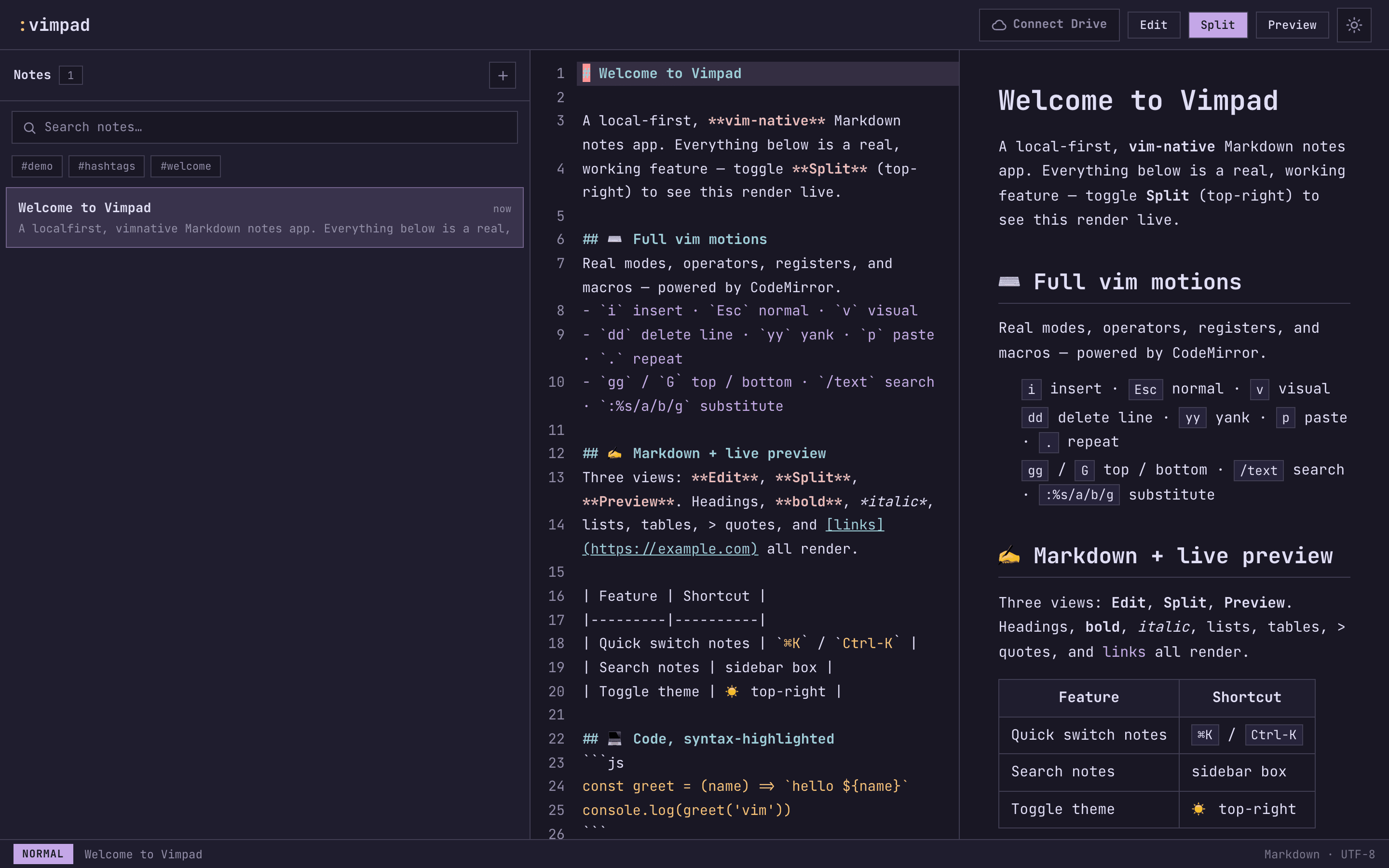Click the keyboard emoji in preview heading
Image resolution: width=1389 pixels, height=868 pixels.
click(x=1009, y=282)
